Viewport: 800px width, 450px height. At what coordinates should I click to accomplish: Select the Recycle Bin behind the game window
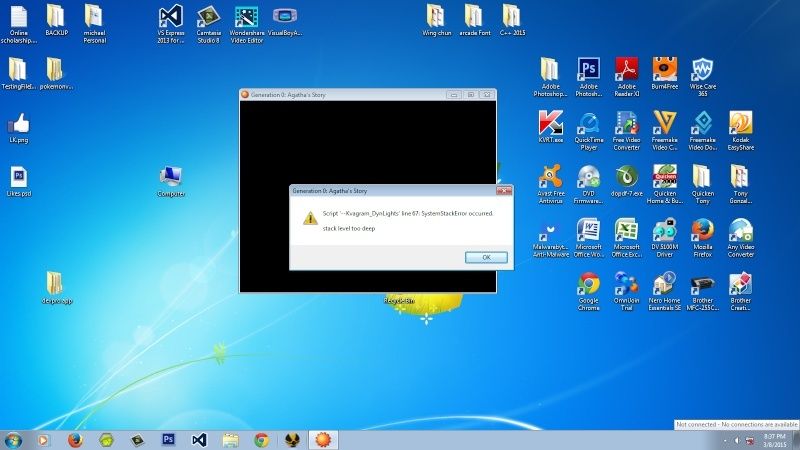pos(398,301)
